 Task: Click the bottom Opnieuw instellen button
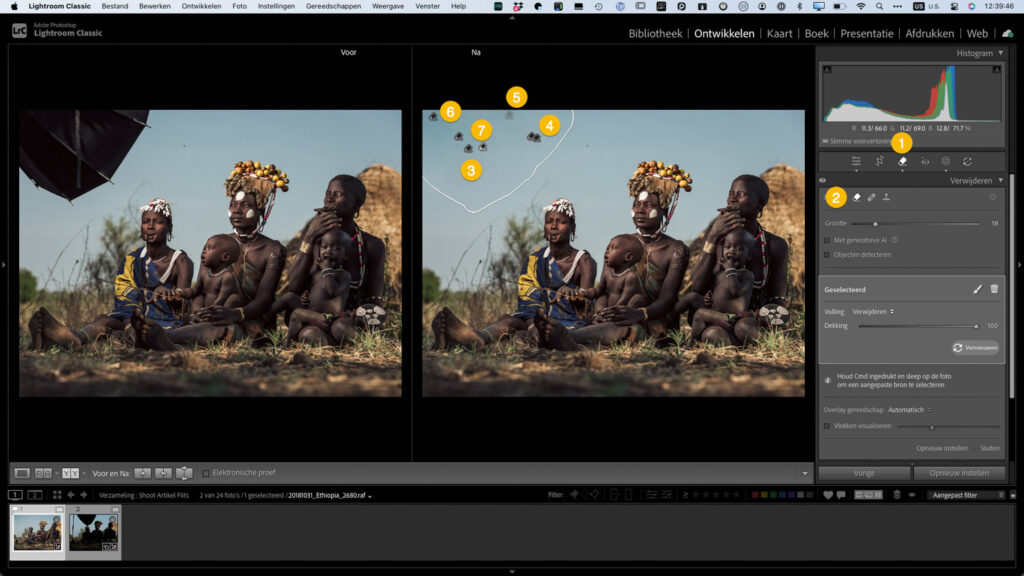pyautogui.click(x=959, y=473)
